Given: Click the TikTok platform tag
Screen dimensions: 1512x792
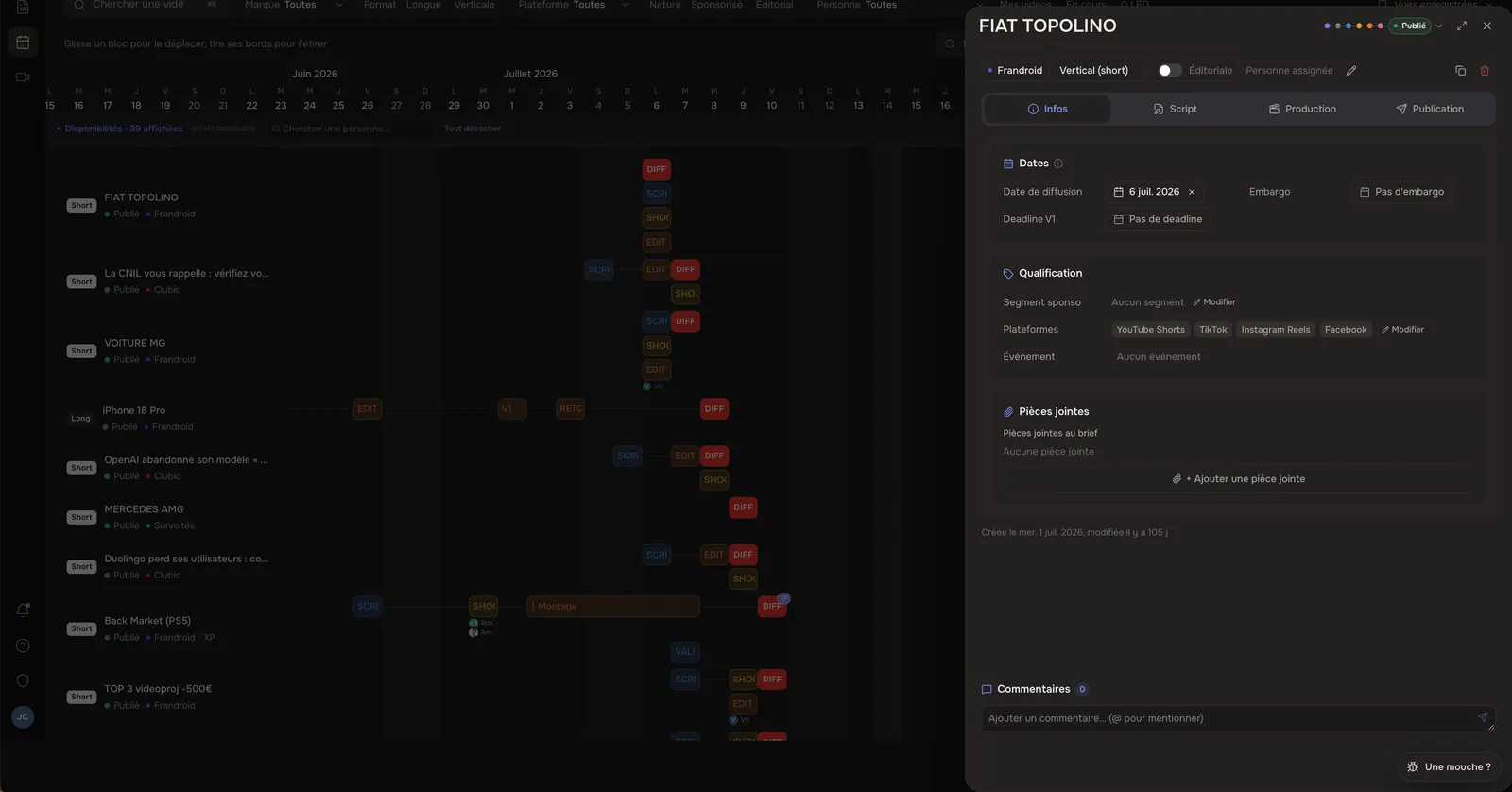Looking at the screenshot, I should (x=1213, y=330).
